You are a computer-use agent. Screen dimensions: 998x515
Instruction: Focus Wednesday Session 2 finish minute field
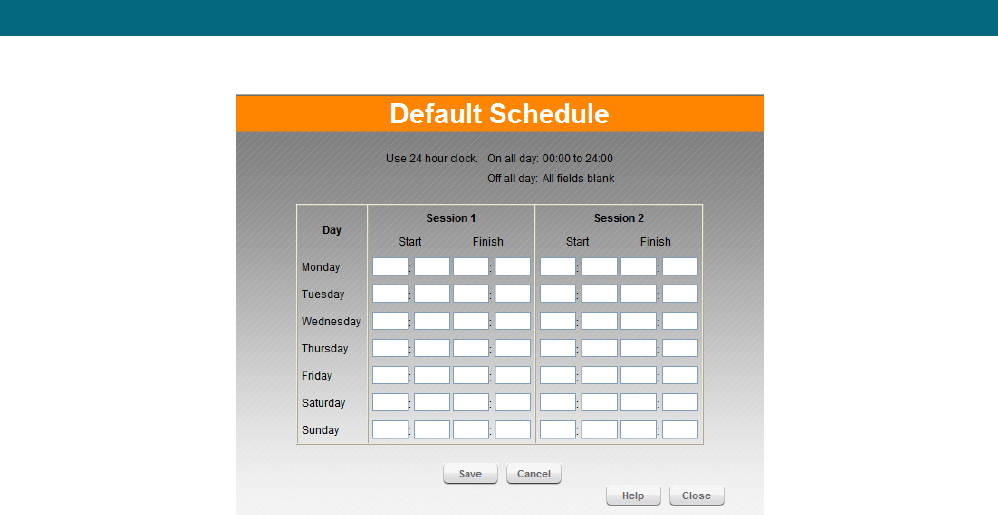tap(680, 321)
